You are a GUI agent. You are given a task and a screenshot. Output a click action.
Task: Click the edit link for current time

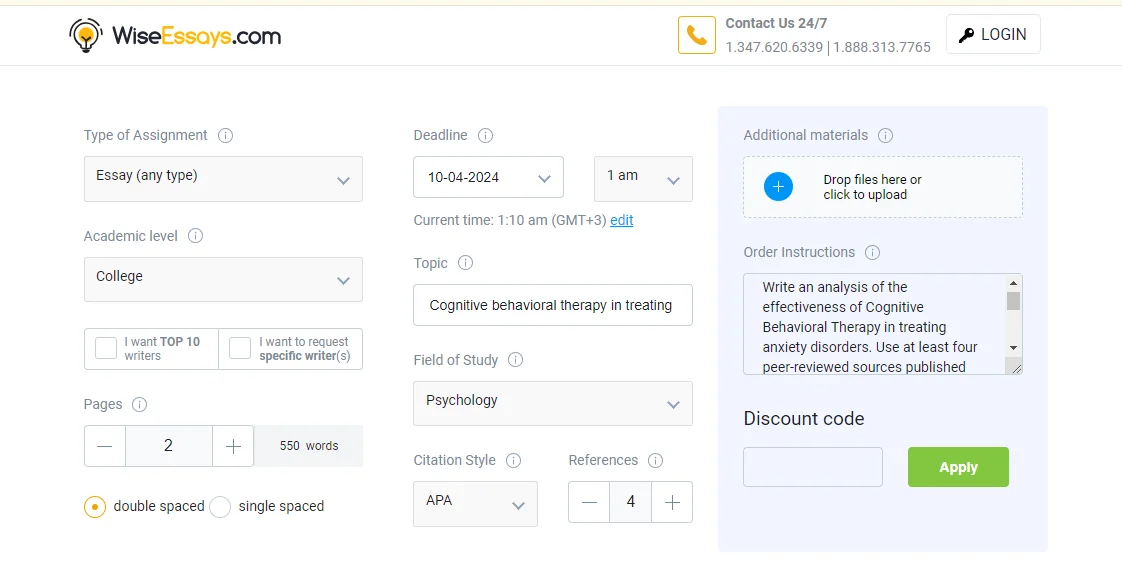pyautogui.click(x=621, y=220)
